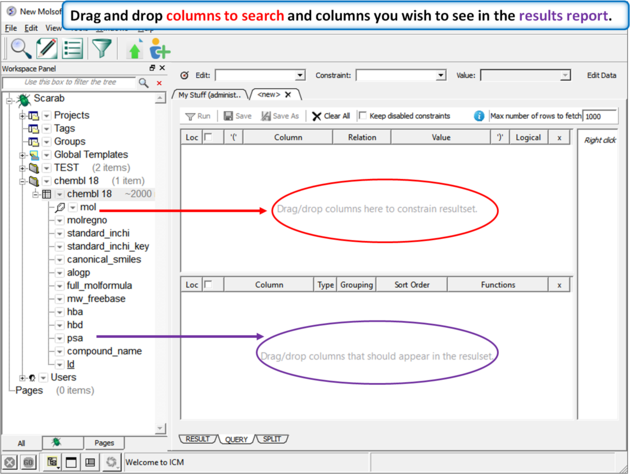Image resolution: width=630 pixels, height=474 pixels.
Task: Click the scarab beetle tab icon at bottom
Action: pyautogui.click(x=57, y=442)
